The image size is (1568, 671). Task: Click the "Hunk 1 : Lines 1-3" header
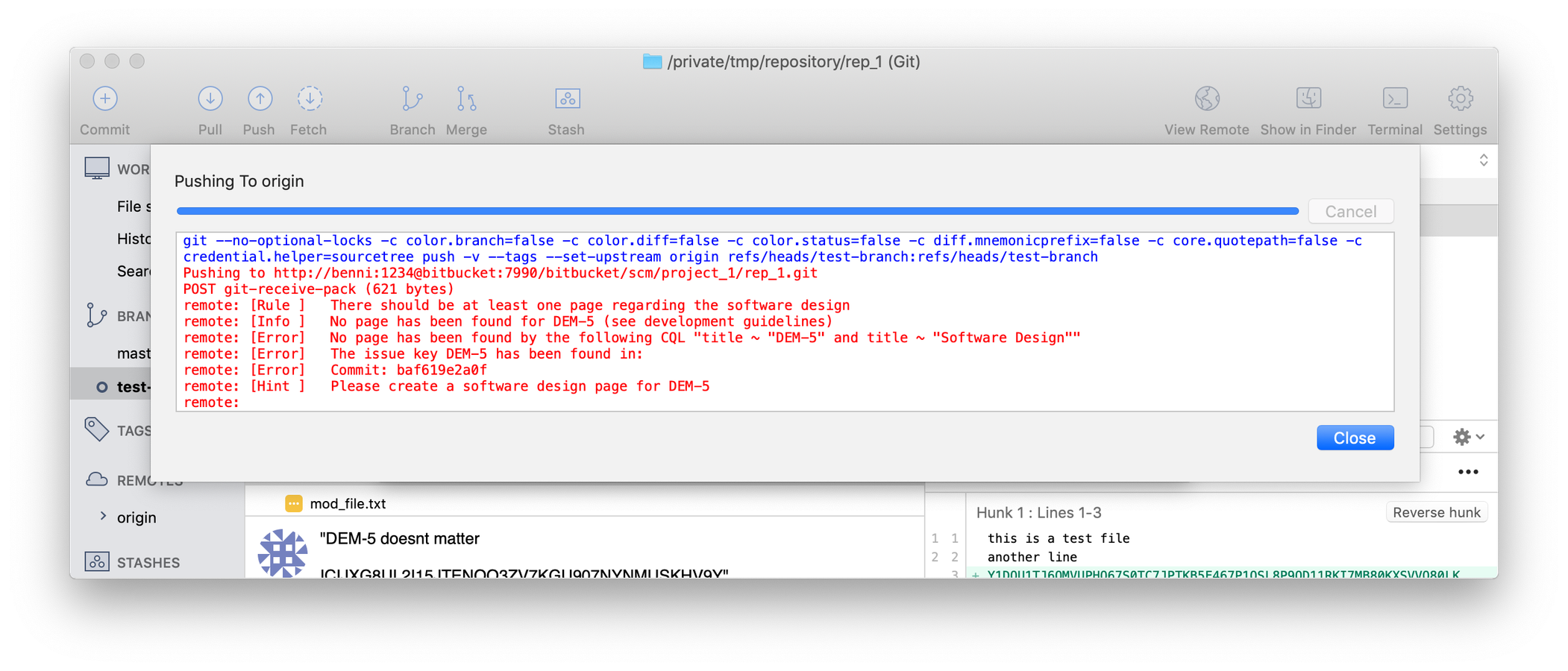click(1038, 513)
